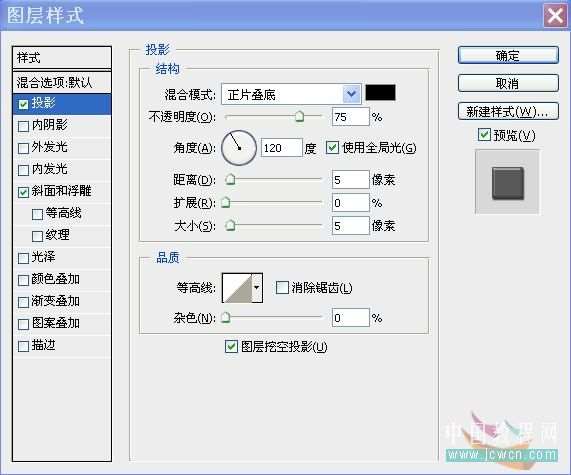This screenshot has height=475, width=571.
Task: Uncheck the 斜面和浮雕 checkbox
Action: click(23, 192)
